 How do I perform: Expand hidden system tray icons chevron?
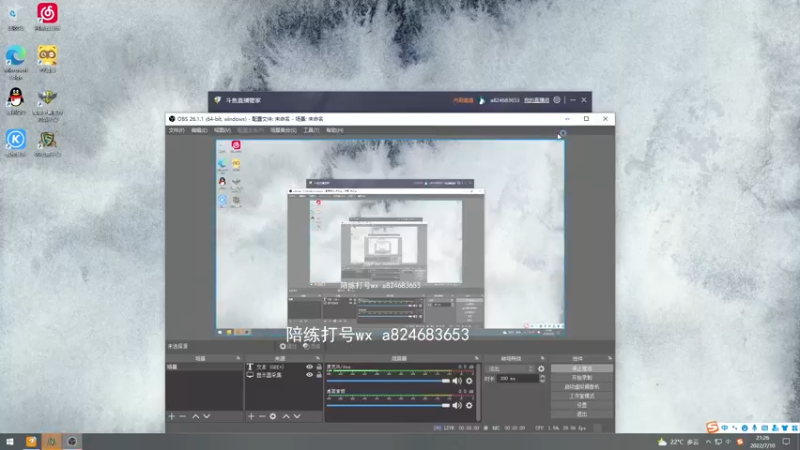click(x=708, y=442)
